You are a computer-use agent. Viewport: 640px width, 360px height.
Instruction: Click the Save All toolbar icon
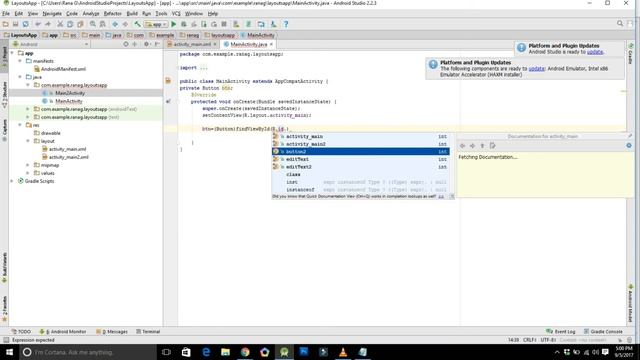pyautogui.click(x=16, y=24)
